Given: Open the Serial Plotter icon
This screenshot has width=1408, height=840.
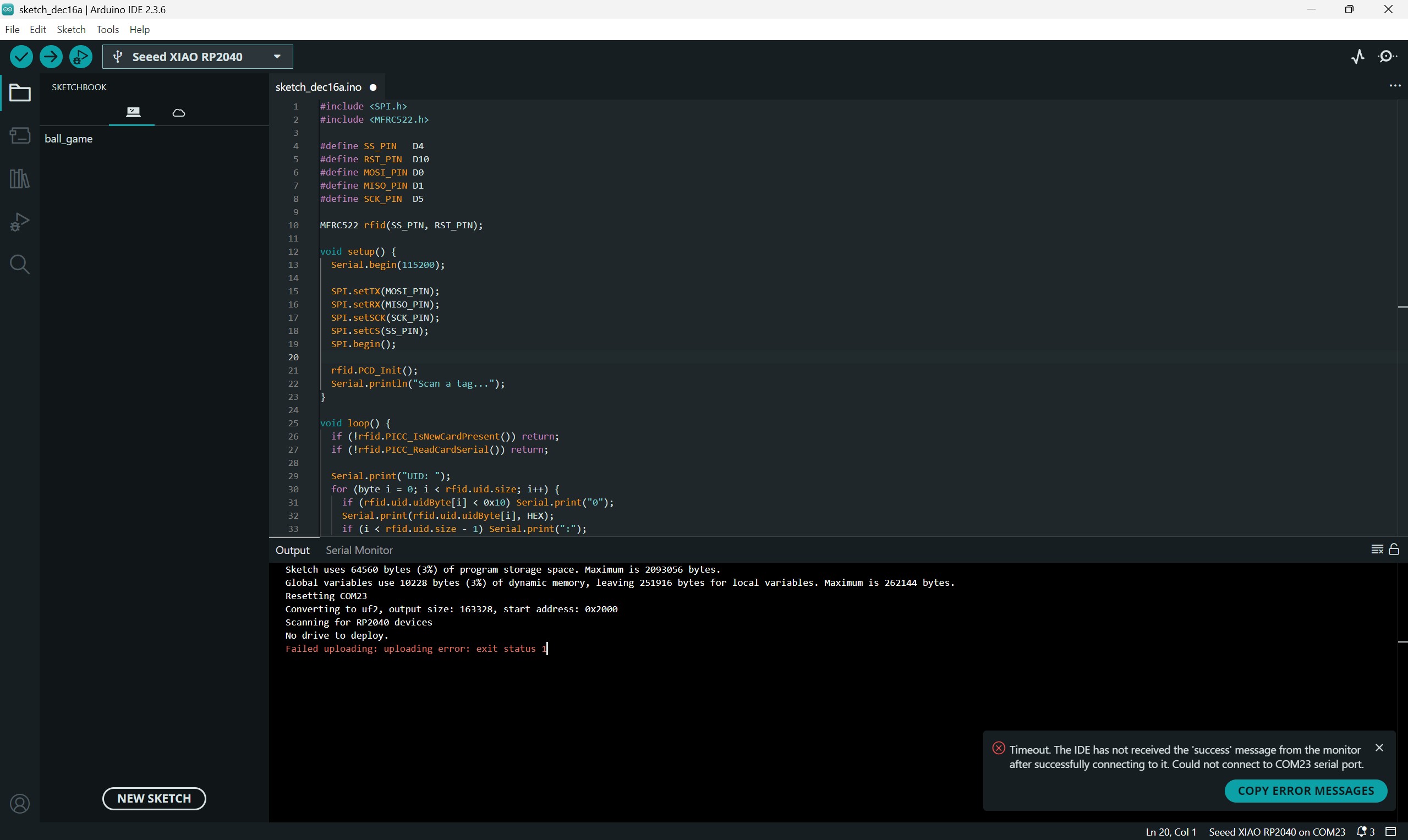Looking at the screenshot, I should 1357,57.
